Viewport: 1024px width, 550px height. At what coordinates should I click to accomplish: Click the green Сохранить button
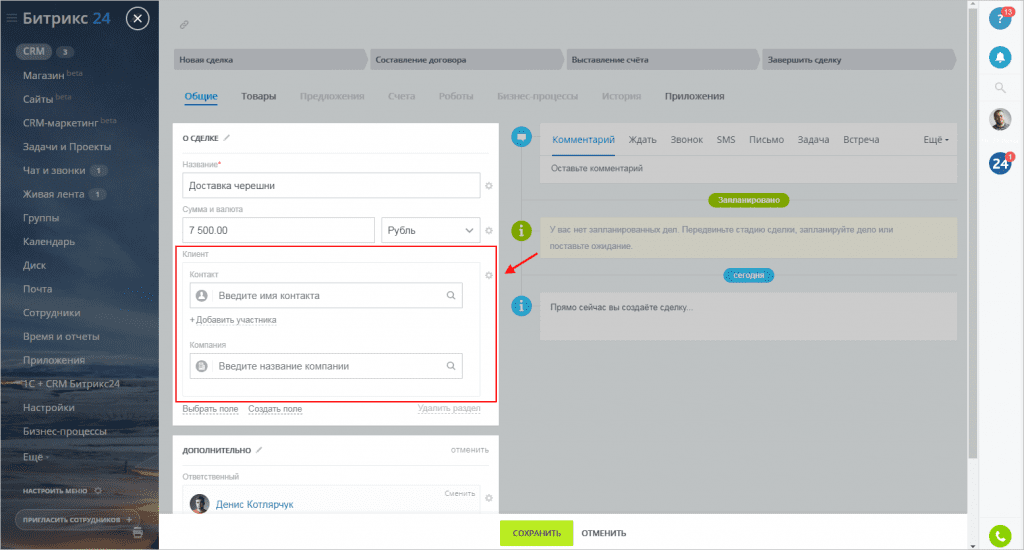[x=536, y=533]
